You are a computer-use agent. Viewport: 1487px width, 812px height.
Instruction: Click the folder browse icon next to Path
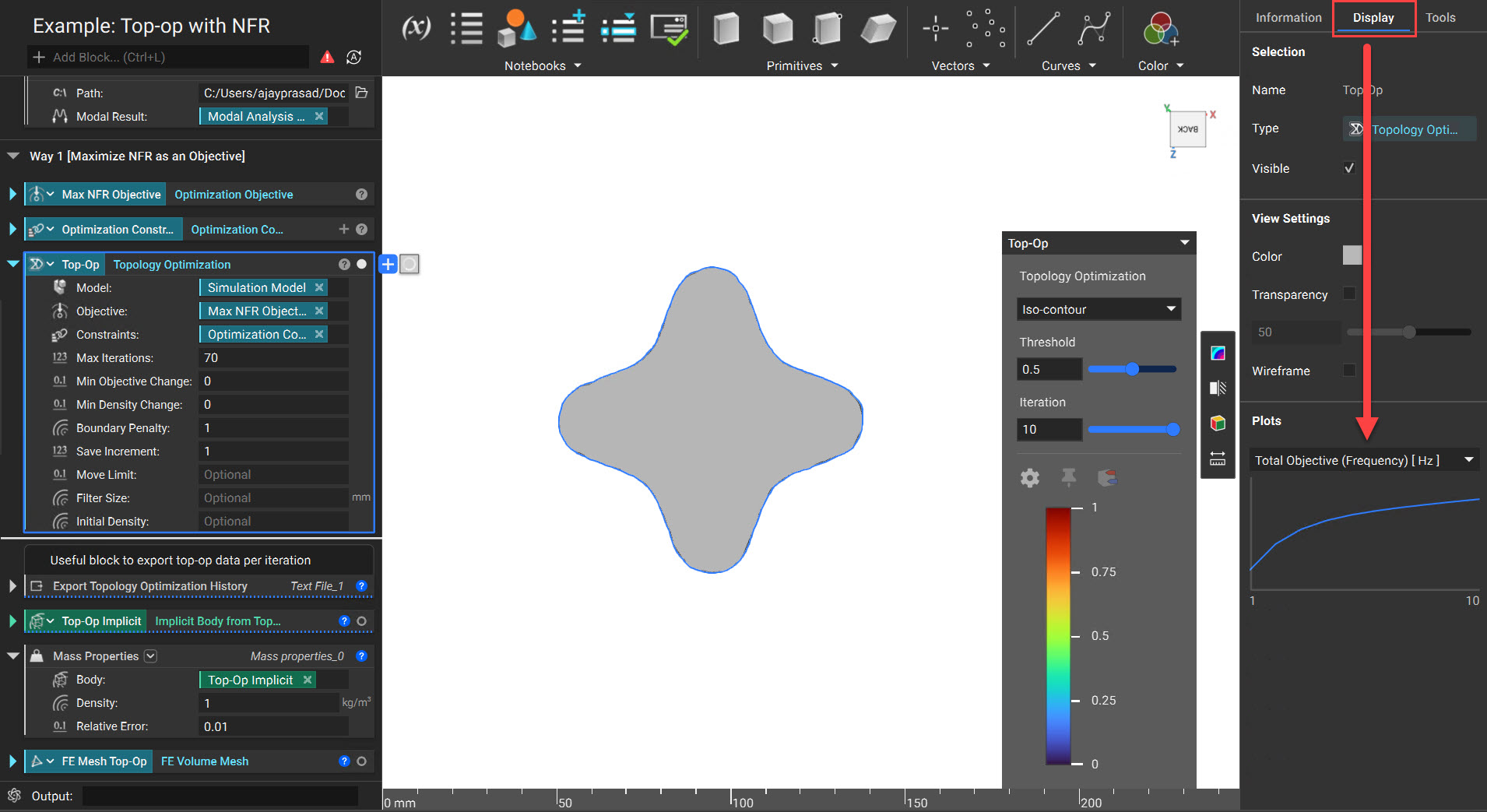click(361, 93)
